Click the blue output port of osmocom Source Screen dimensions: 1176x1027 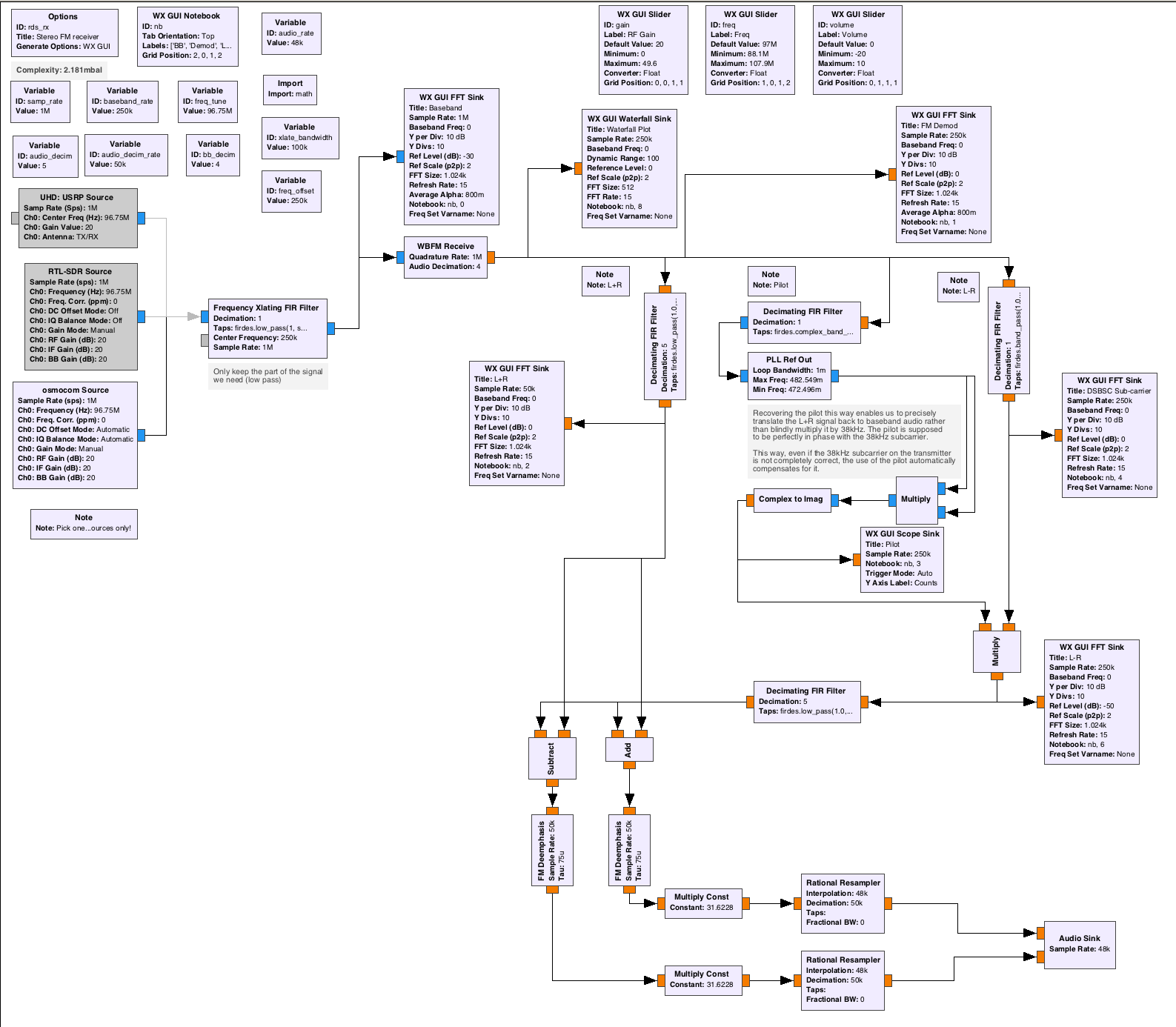coord(141,435)
